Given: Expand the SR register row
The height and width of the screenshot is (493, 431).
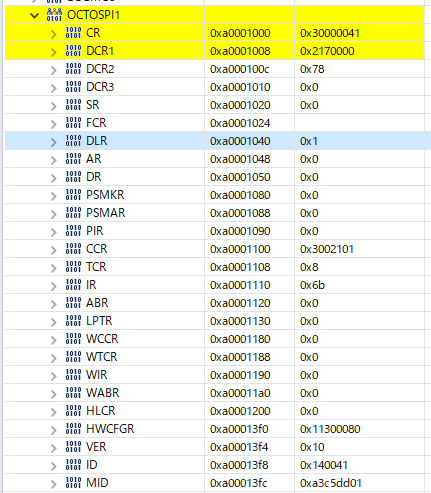Looking at the screenshot, I should point(53,106).
